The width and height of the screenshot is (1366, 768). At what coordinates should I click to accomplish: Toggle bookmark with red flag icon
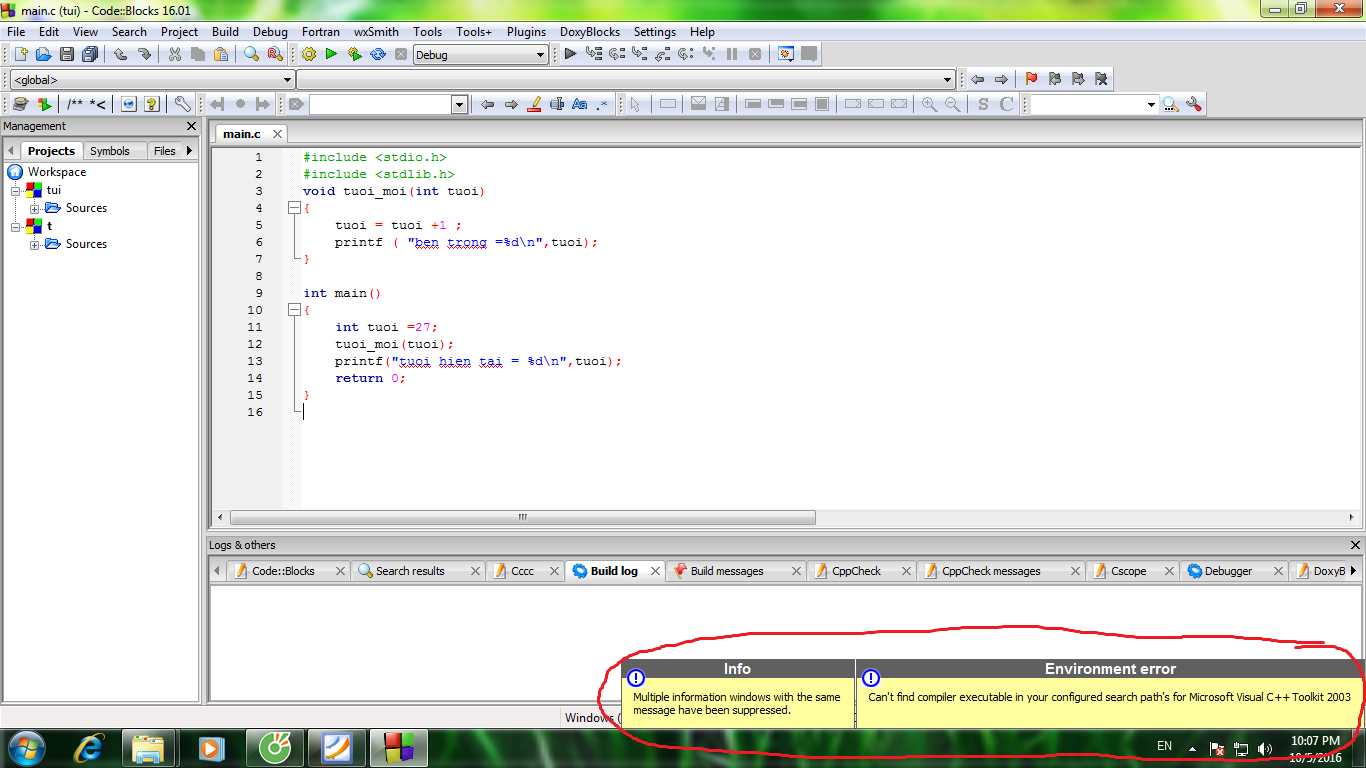point(1031,80)
